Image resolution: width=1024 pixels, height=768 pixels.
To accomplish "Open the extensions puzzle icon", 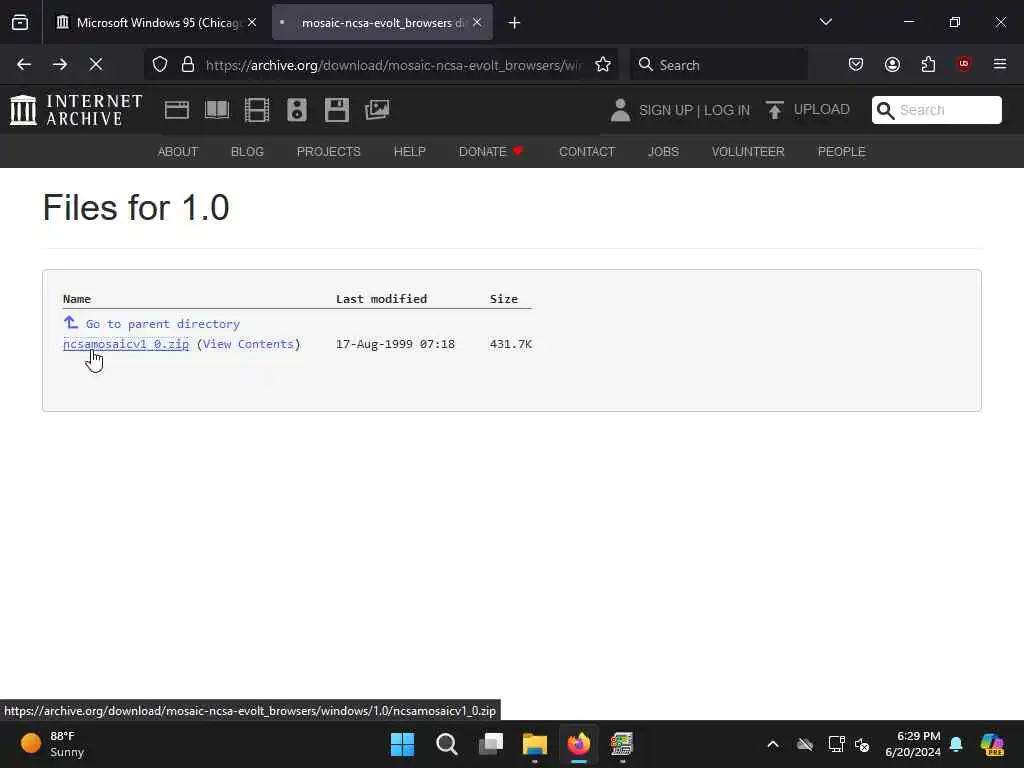I will [928, 64].
